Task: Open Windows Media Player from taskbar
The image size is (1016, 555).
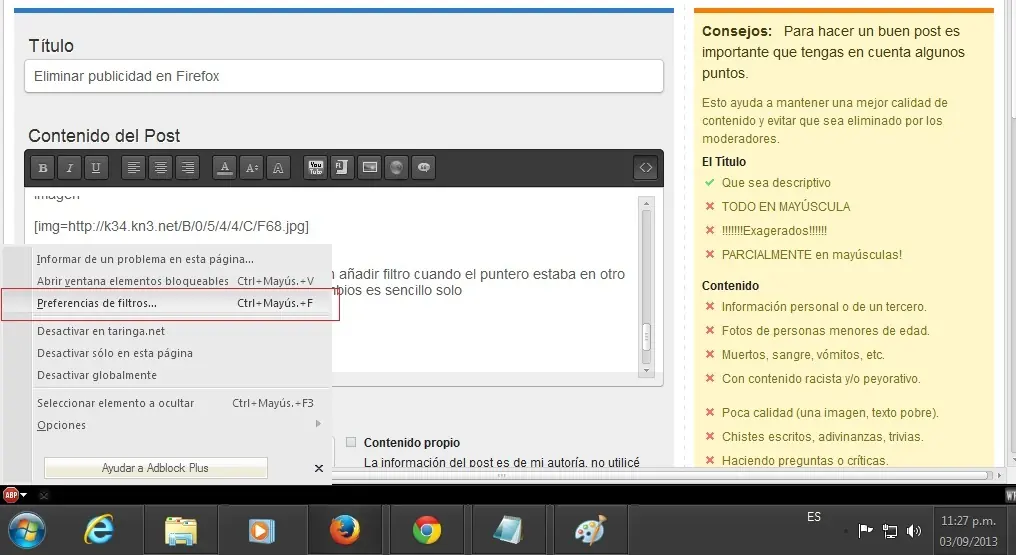Action: click(262, 530)
